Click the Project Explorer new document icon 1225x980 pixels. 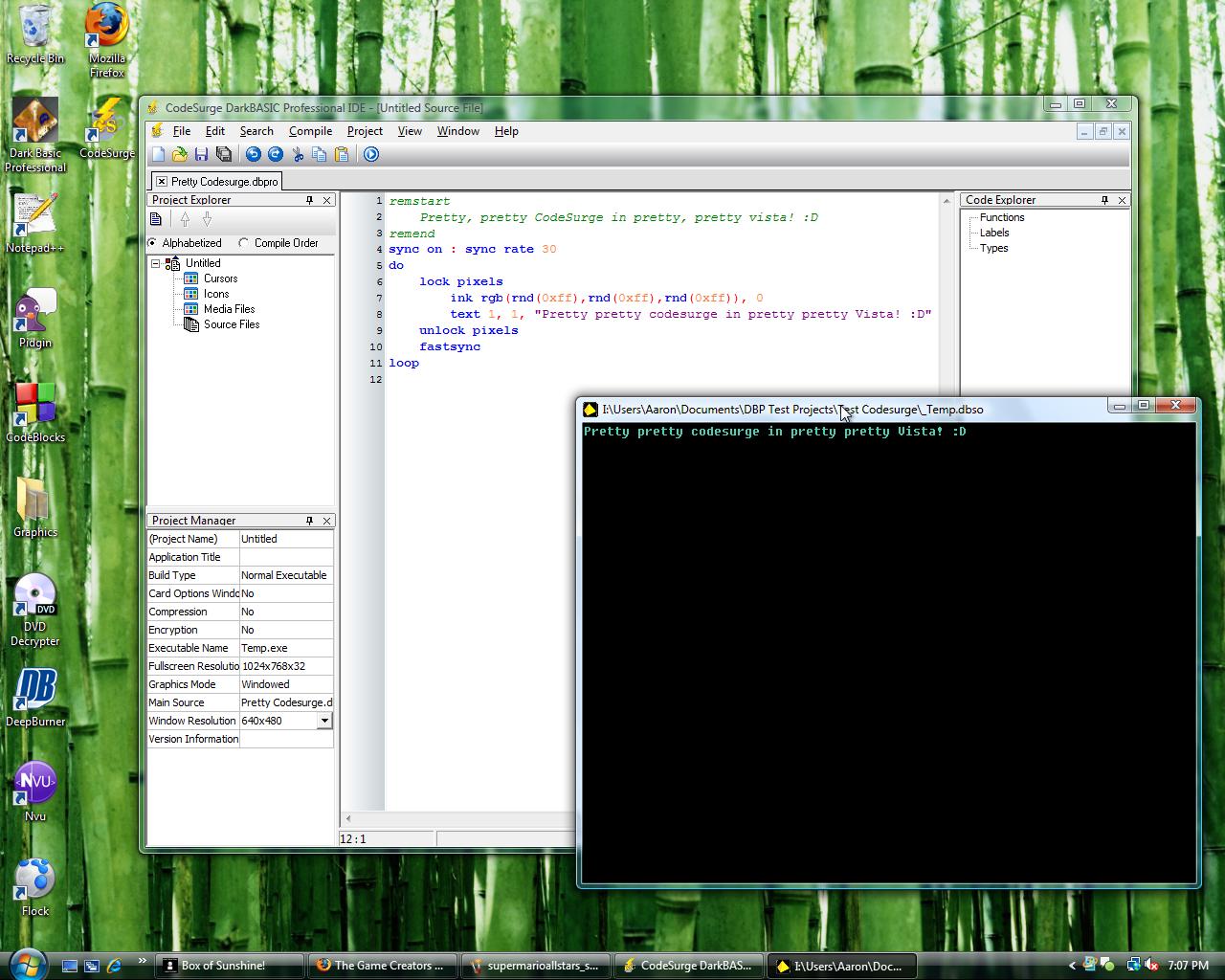(x=156, y=219)
